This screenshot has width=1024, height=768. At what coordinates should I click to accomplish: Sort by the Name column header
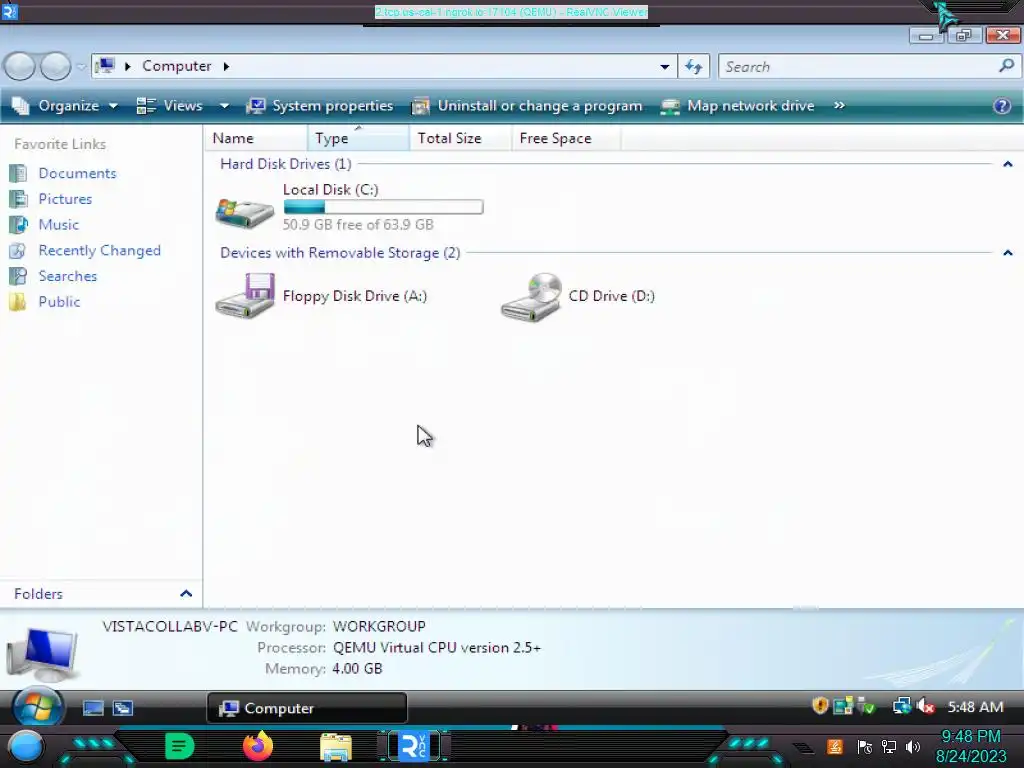click(255, 138)
